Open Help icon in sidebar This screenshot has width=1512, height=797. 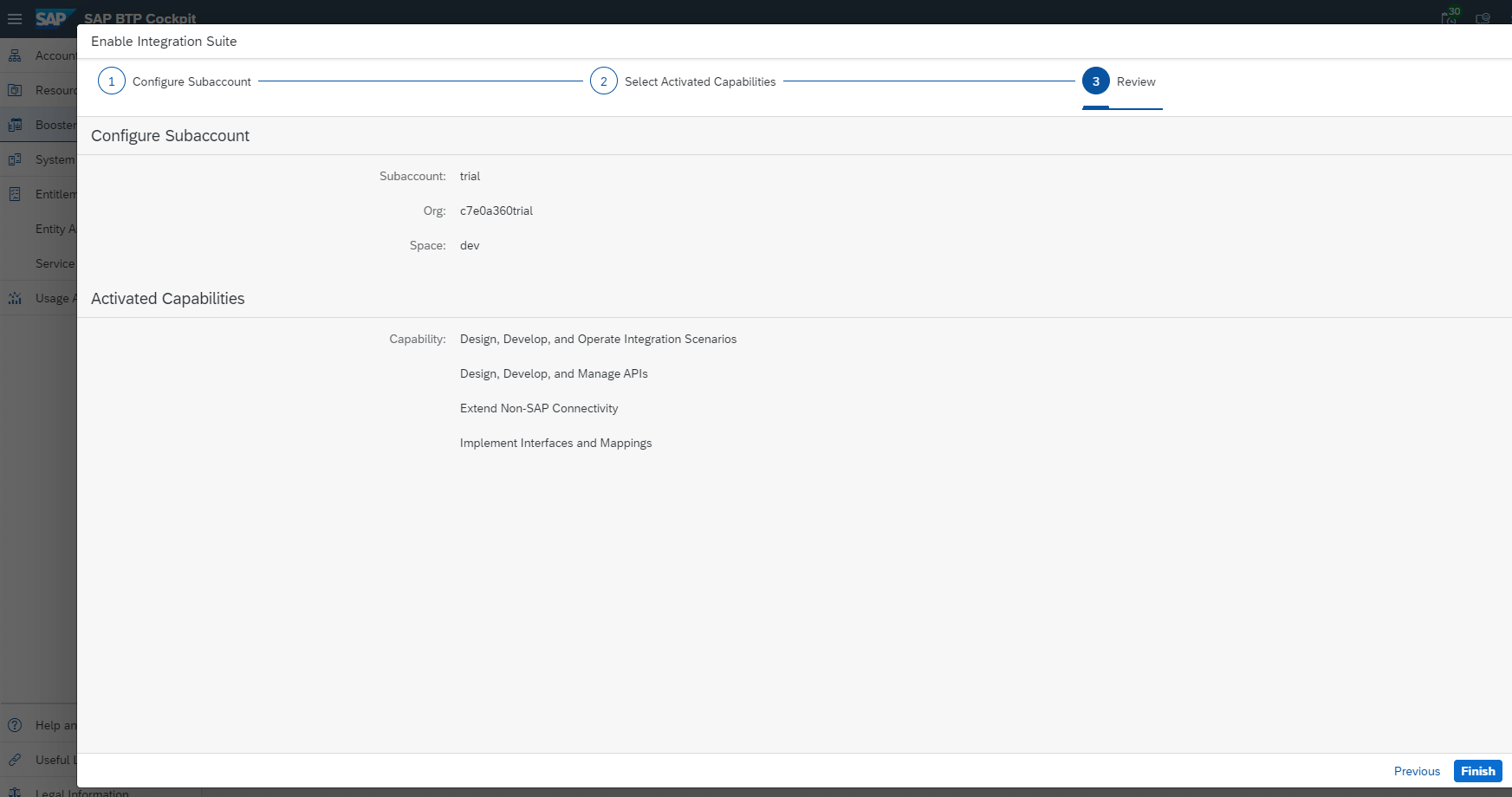pos(15,725)
